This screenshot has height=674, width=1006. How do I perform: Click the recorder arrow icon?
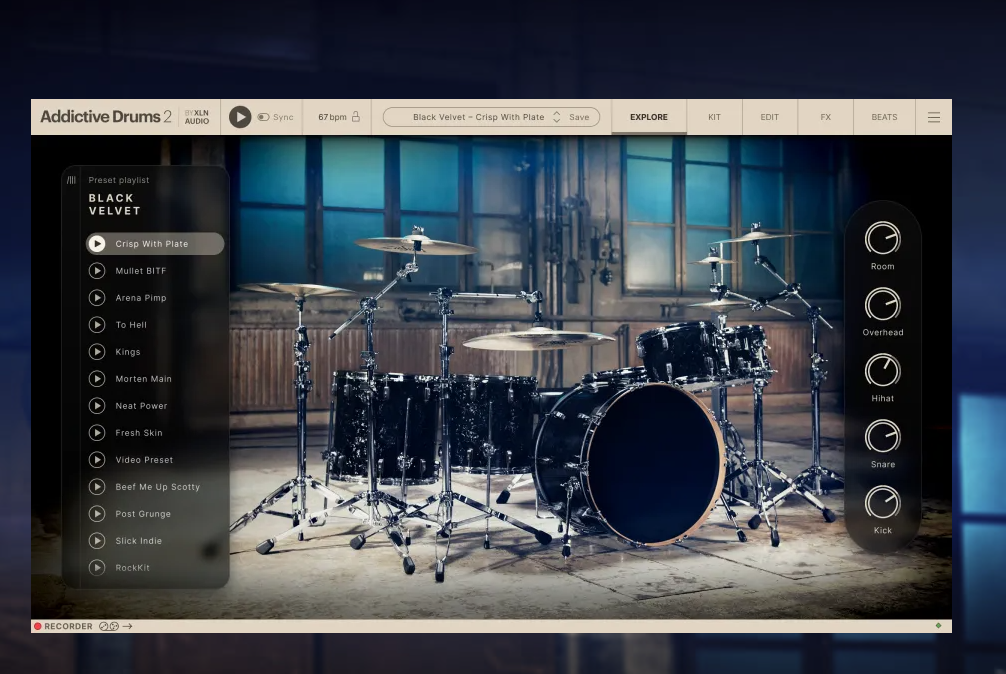[x=128, y=627]
